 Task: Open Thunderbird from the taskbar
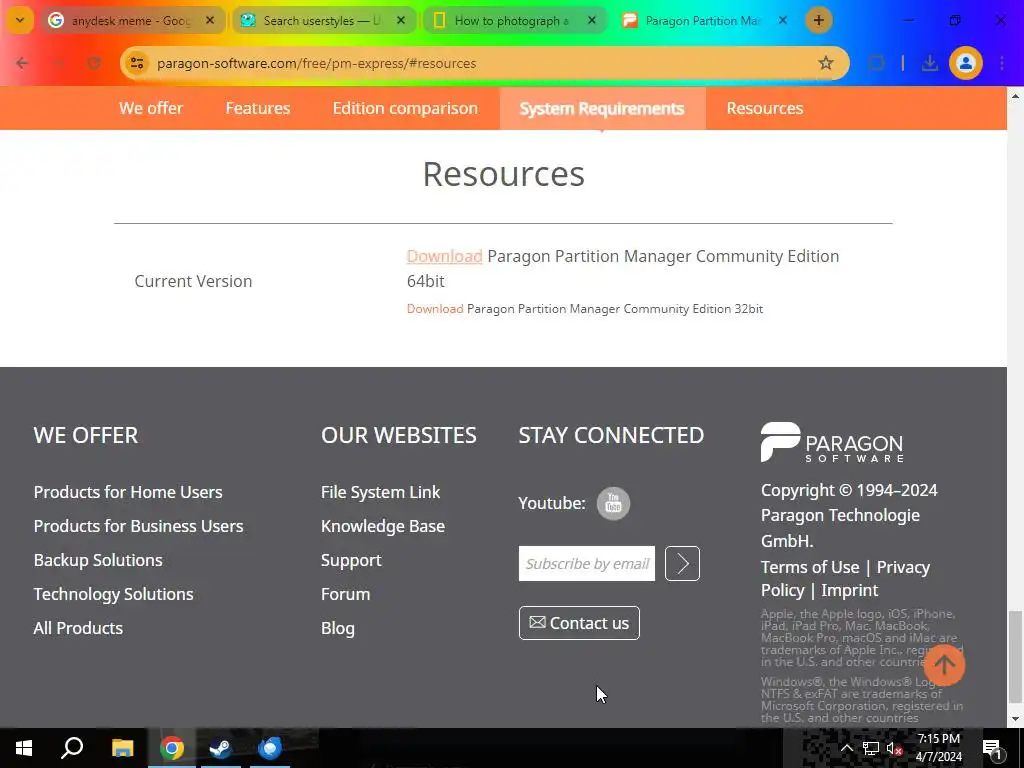(270, 748)
